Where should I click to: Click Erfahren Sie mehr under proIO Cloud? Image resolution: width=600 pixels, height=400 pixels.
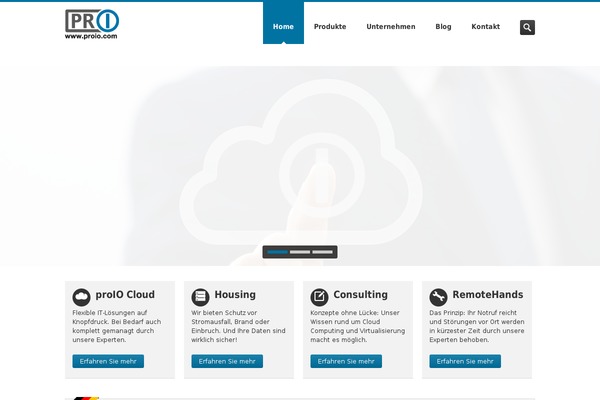(x=108, y=361)
